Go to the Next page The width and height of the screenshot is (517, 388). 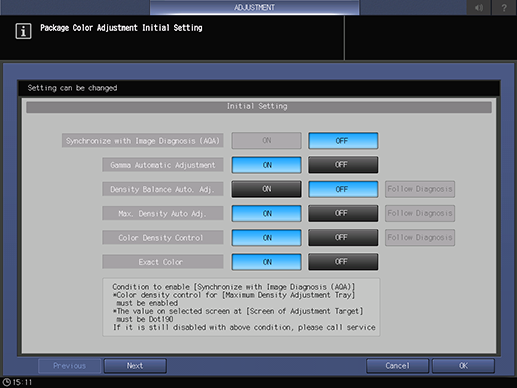135,366
